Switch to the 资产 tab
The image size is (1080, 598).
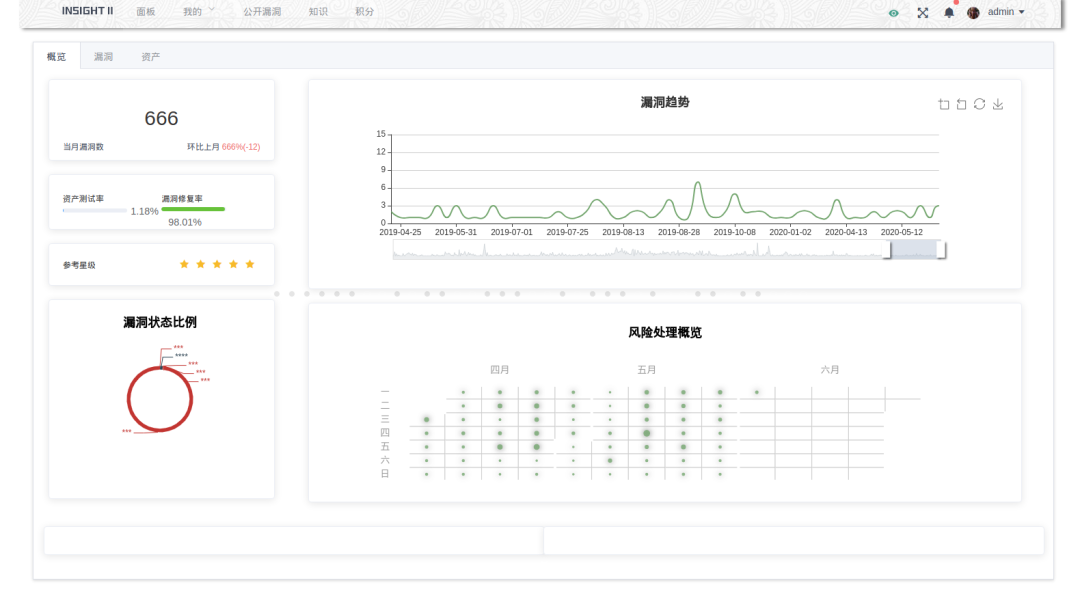coord(151,56)
